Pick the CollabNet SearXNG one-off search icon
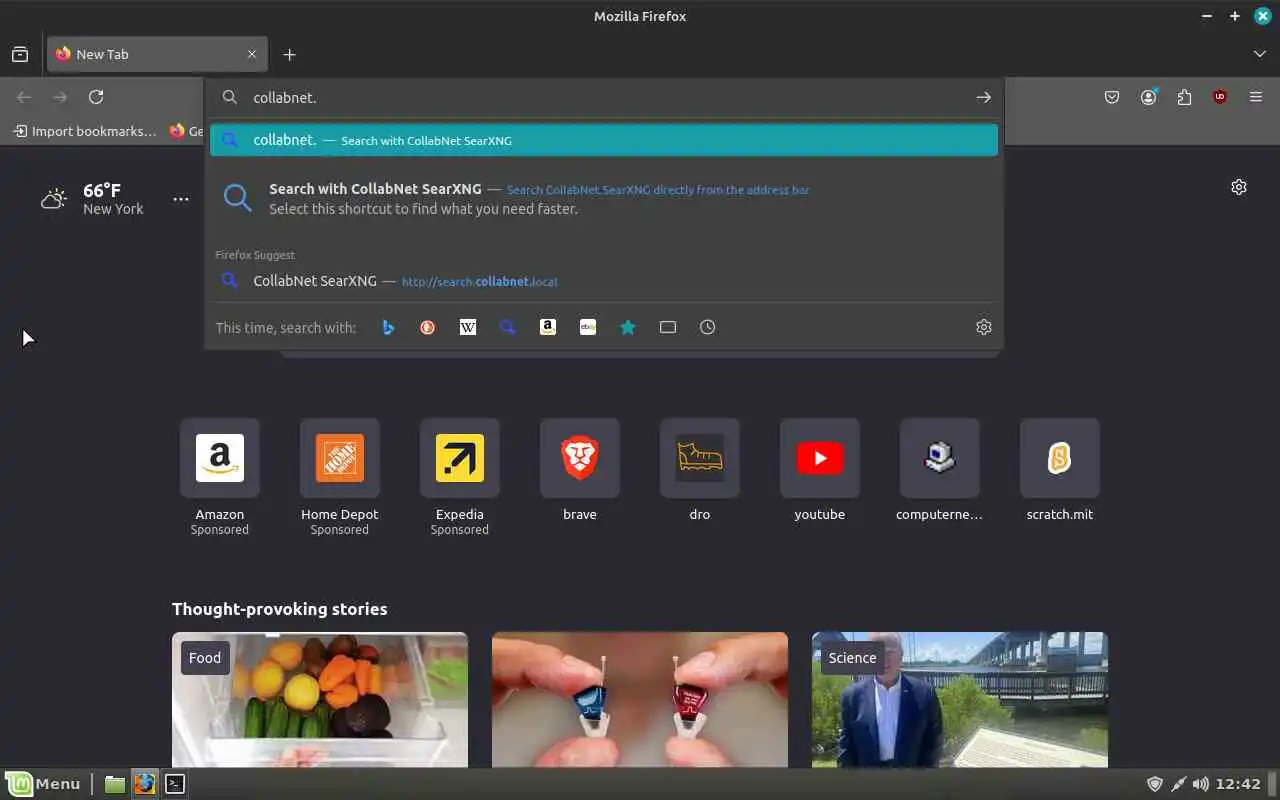The width and height of the screenshot is (1280, 800). click(x=508, y=327)
